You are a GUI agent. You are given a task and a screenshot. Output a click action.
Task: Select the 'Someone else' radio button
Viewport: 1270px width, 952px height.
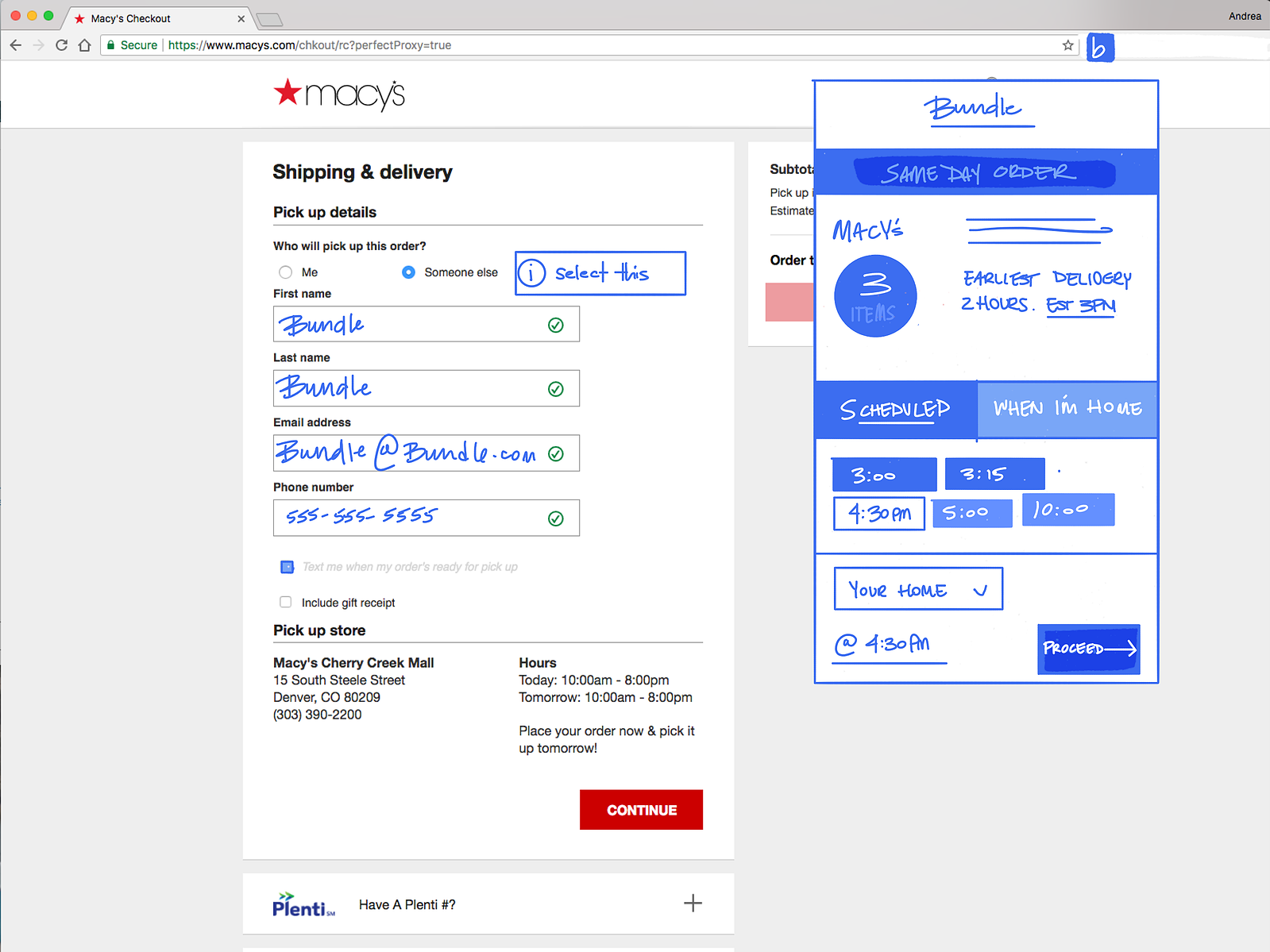[408, 272]
